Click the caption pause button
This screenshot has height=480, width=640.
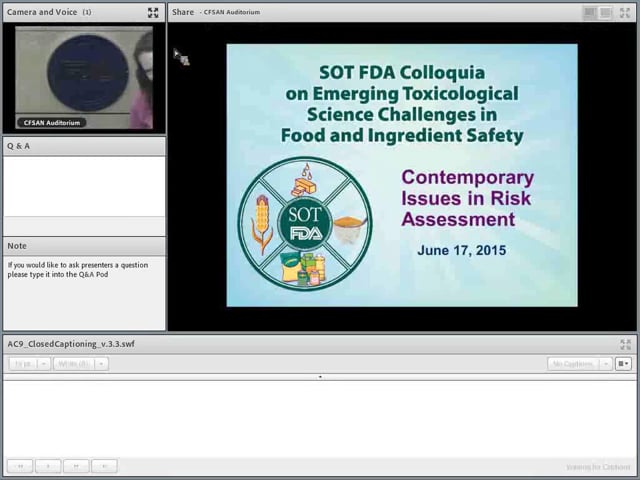(76, 466)
